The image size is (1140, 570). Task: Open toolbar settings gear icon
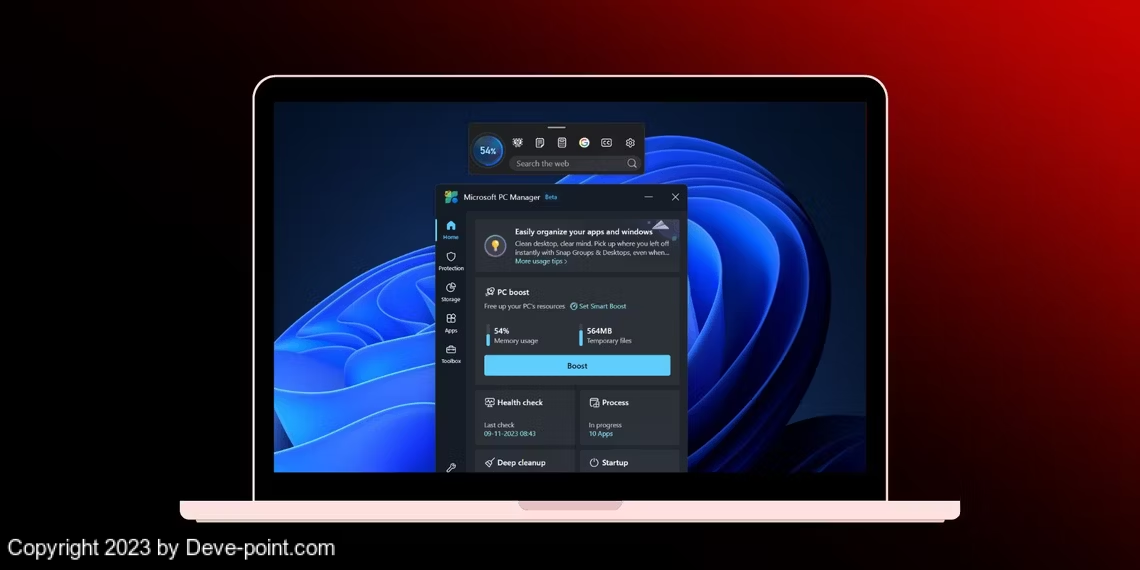pos(630,142)
